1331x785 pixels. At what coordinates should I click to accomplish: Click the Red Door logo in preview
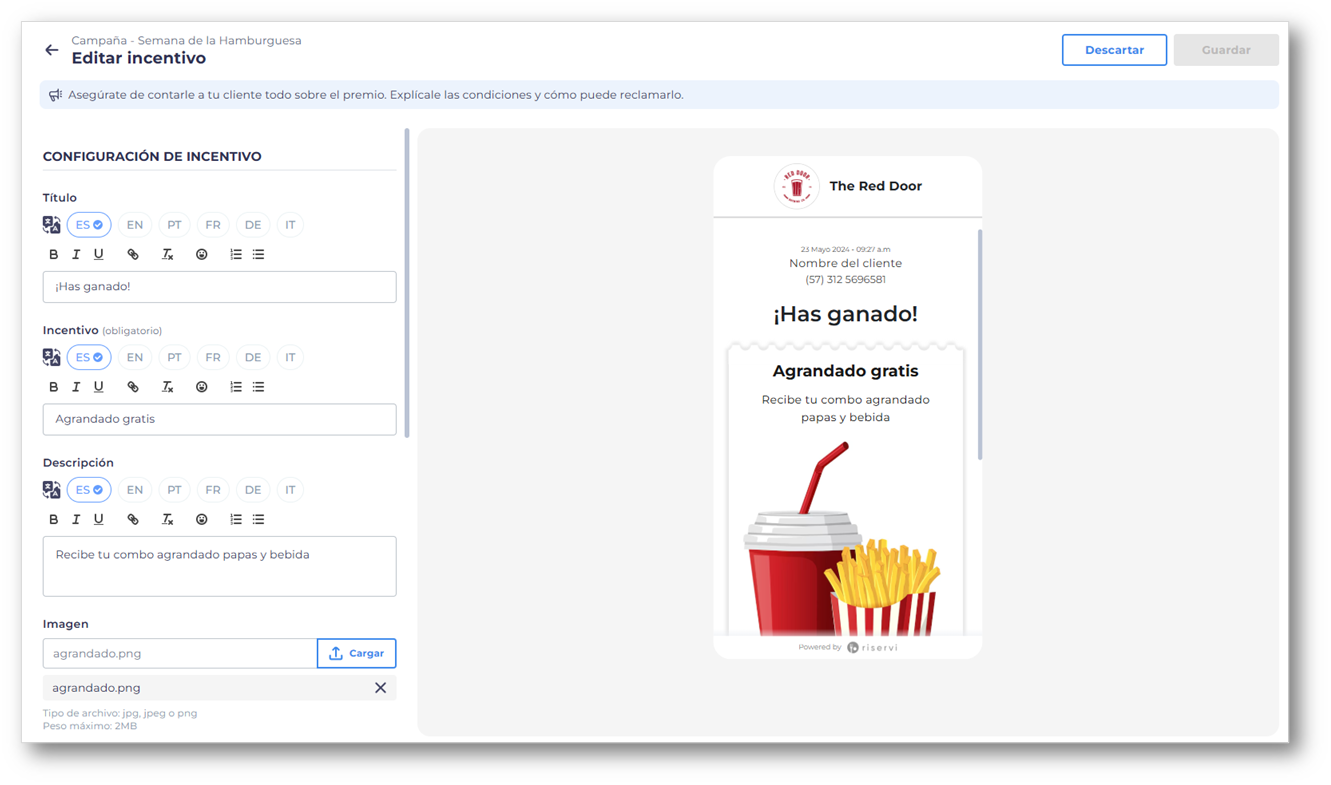point(797,186)
